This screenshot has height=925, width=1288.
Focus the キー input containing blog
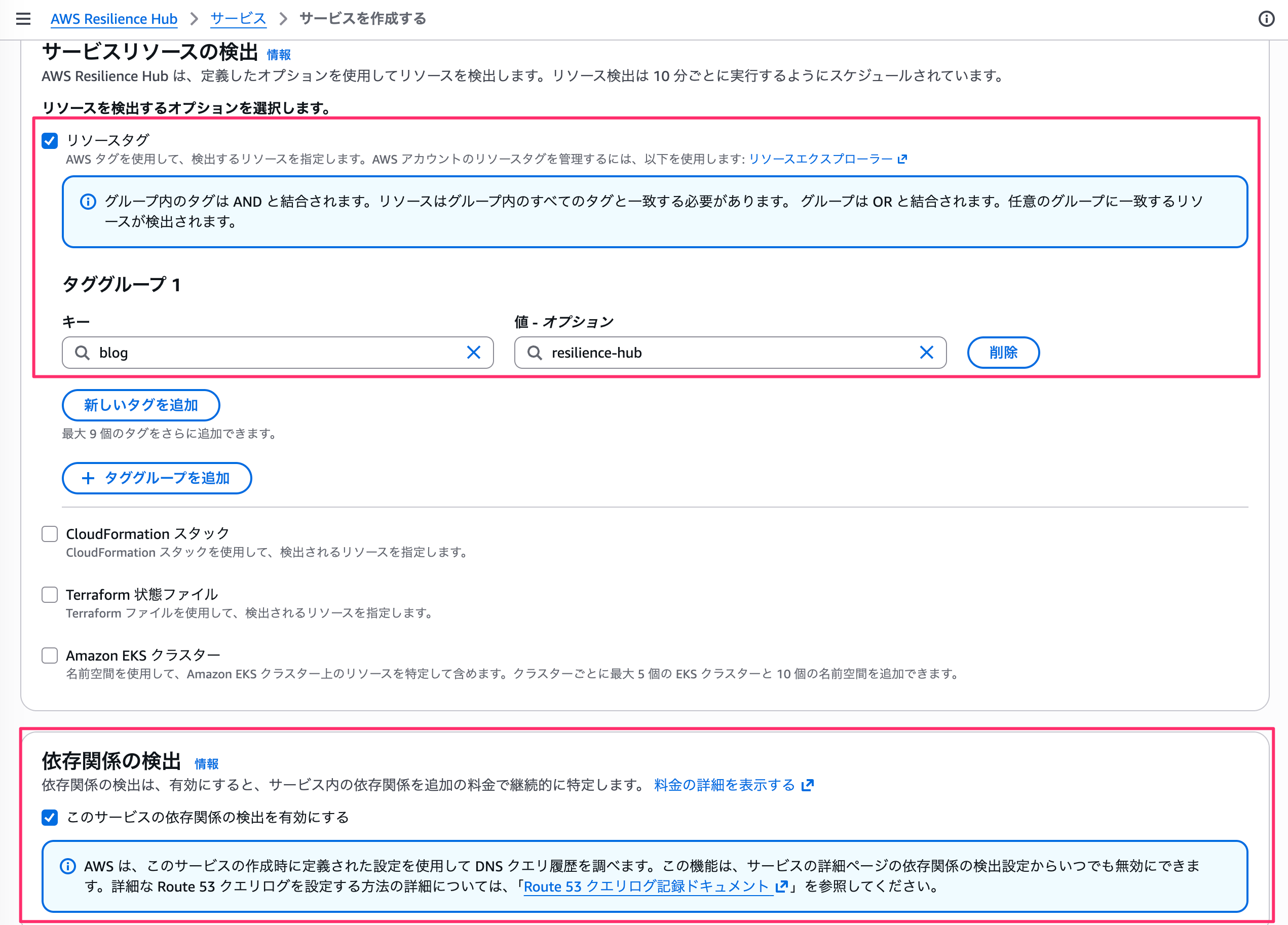point(278,353)
